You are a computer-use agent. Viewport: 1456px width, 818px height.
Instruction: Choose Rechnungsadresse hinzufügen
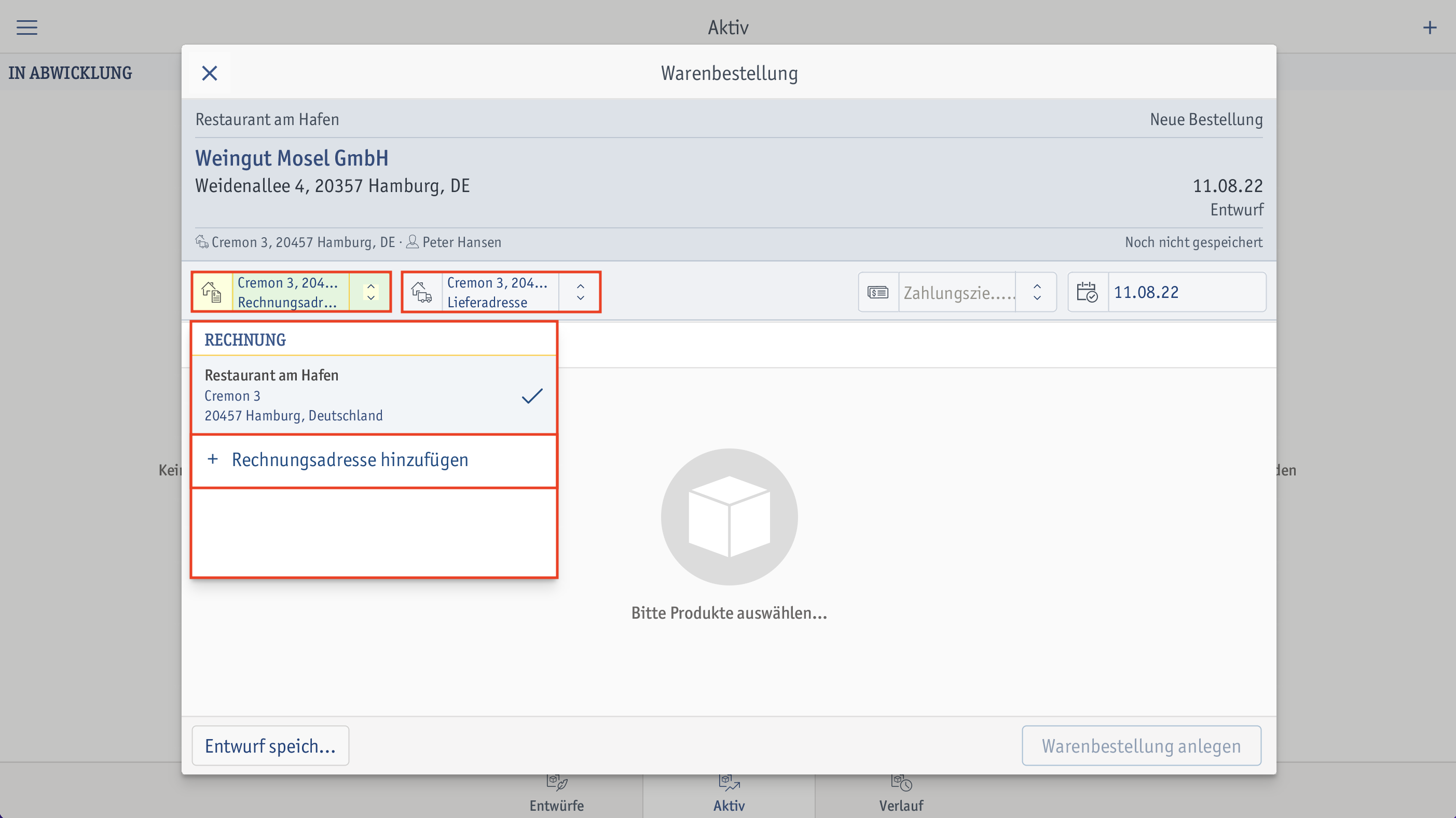(374, 460)
